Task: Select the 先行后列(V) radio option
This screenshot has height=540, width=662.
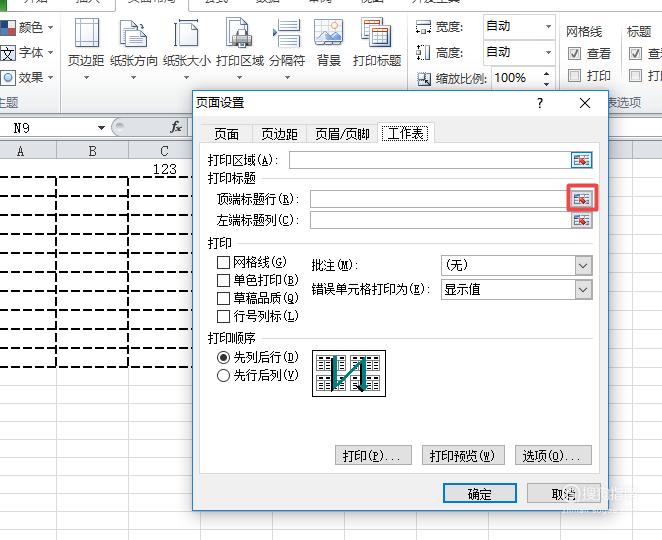Action: (x=223, y=375)
